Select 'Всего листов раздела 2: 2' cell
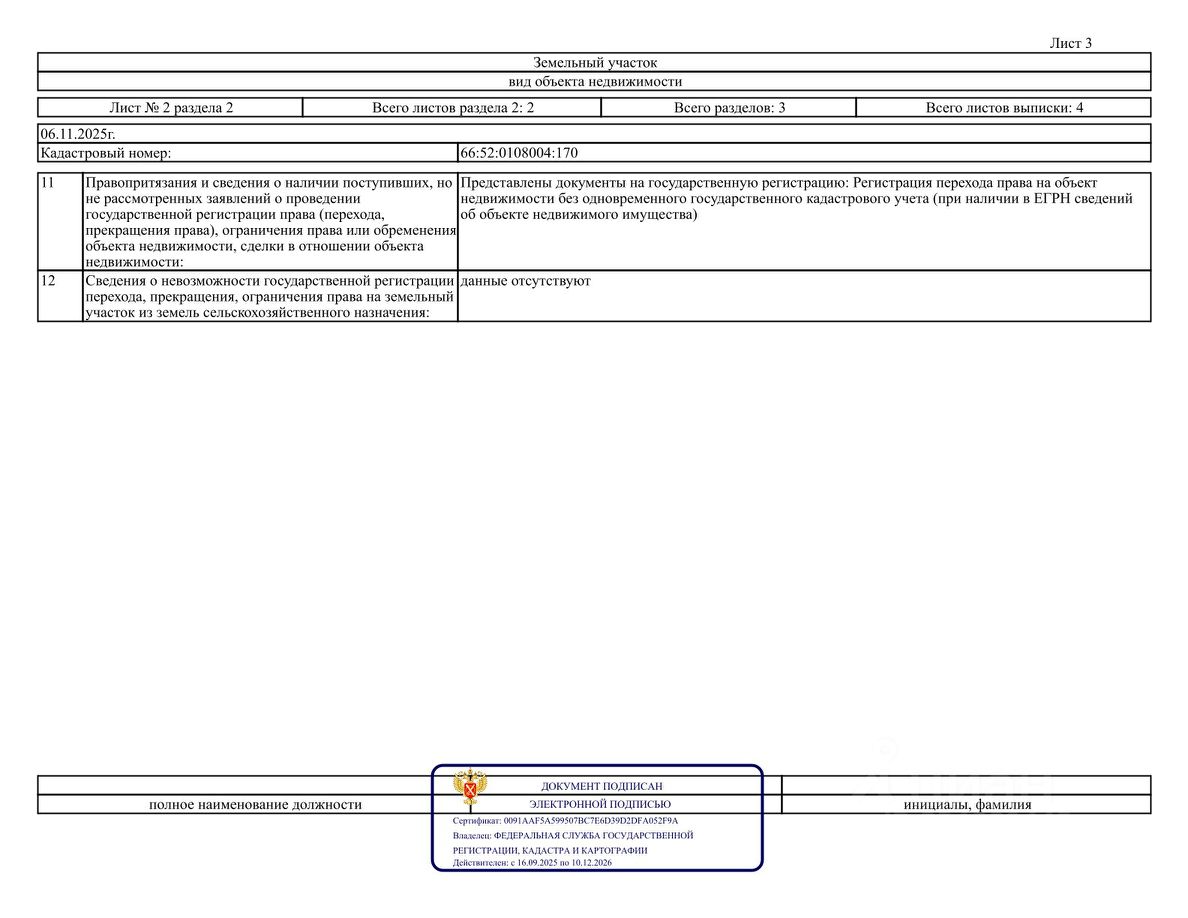This screenshot has width=1188, height=918. [452, 108]
